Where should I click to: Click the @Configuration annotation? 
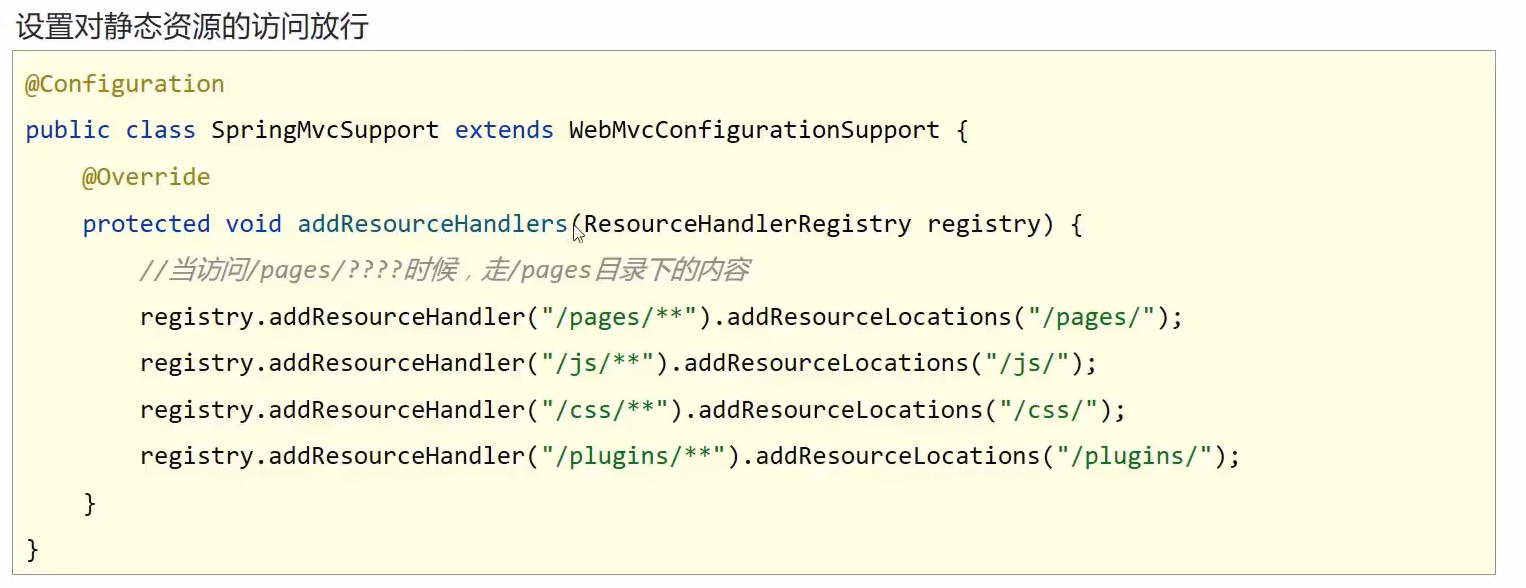pos(125,84)
